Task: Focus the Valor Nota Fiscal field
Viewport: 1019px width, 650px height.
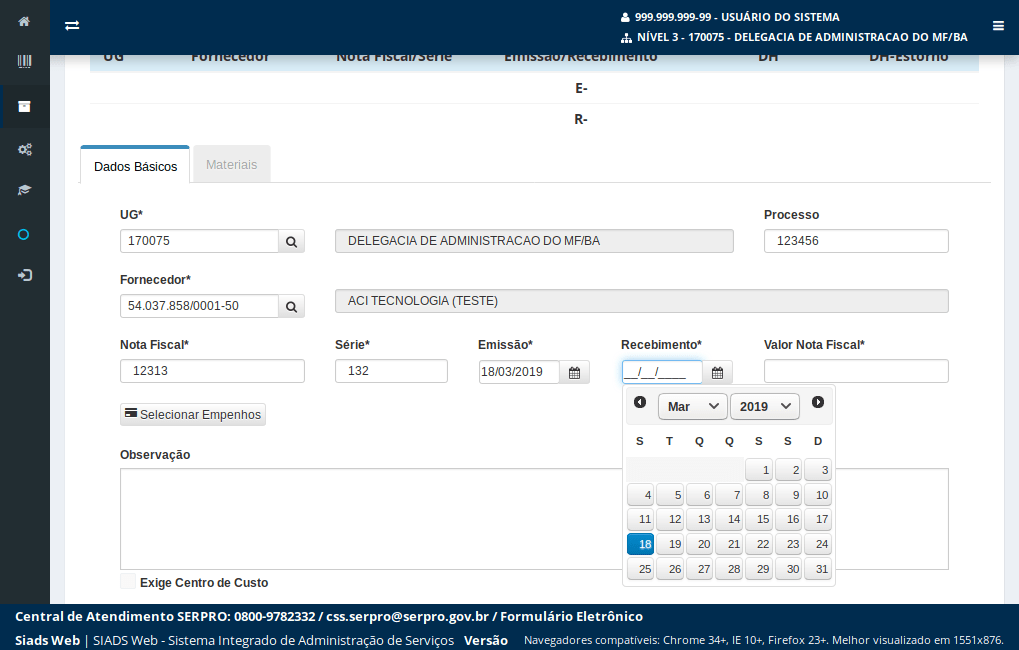Action: click(856, 371)
